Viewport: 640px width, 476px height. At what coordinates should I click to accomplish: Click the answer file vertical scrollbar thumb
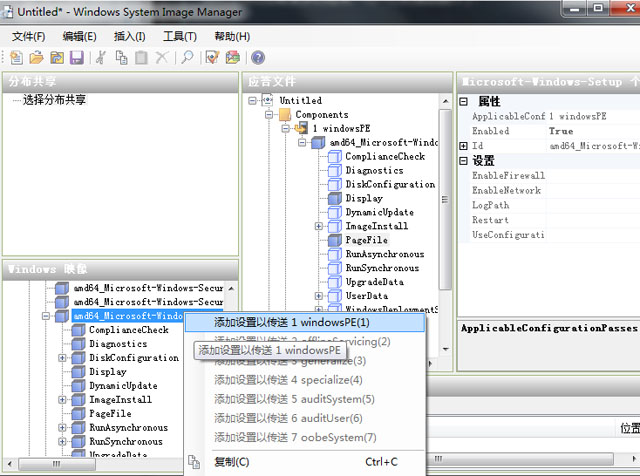445,199
